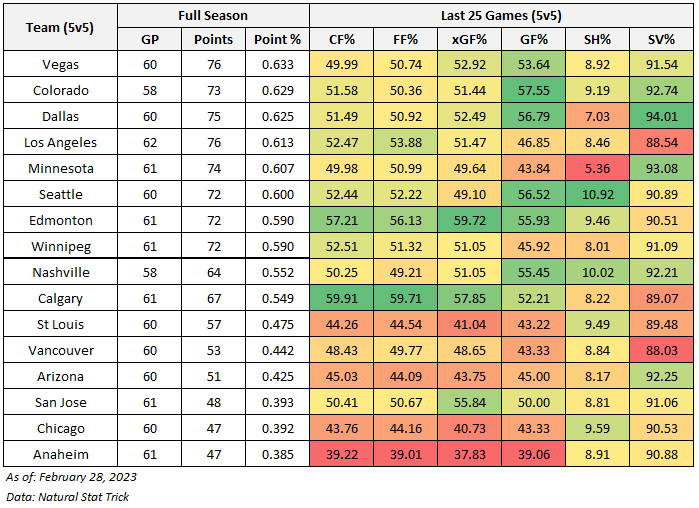The image size is (699, 508).
Task: Select the GP column header
Action: [x=149, y=39]
